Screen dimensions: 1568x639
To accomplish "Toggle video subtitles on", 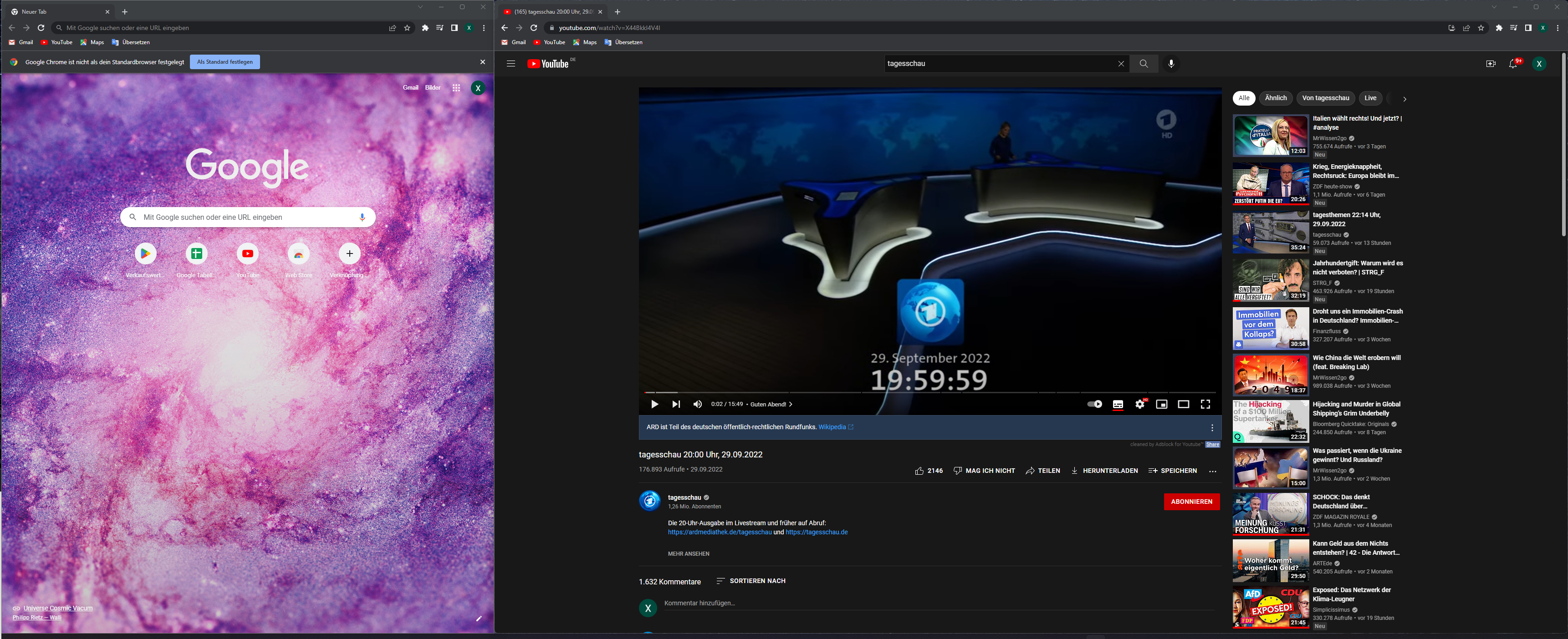I will tap(1118, 404).
